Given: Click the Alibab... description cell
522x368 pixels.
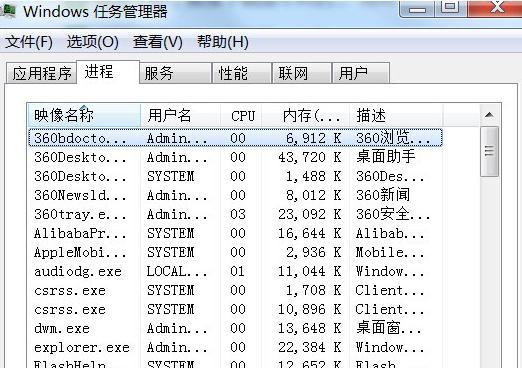Looking at the screenshot, I should (390, 233).
